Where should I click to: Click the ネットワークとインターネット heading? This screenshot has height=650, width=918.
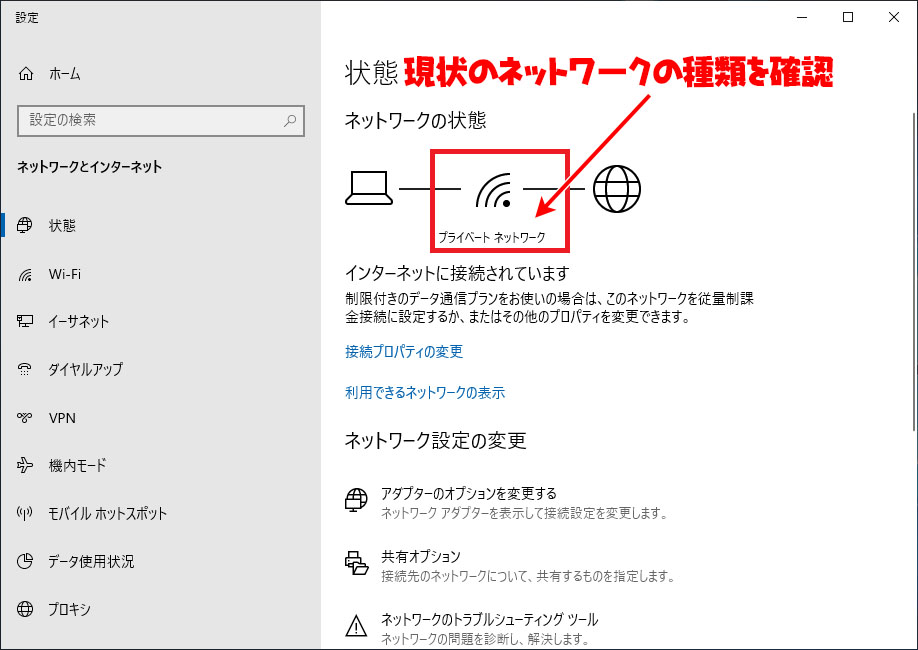pos(90,167)
